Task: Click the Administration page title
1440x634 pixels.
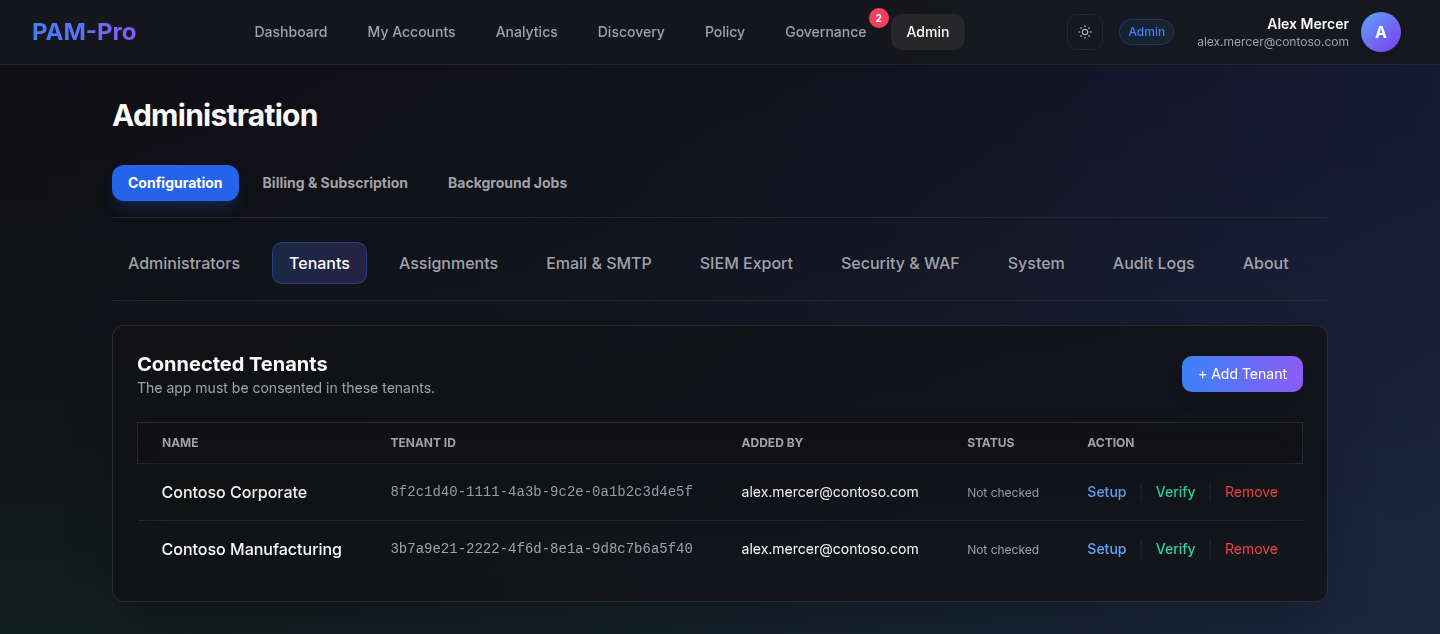Action: 215,115
